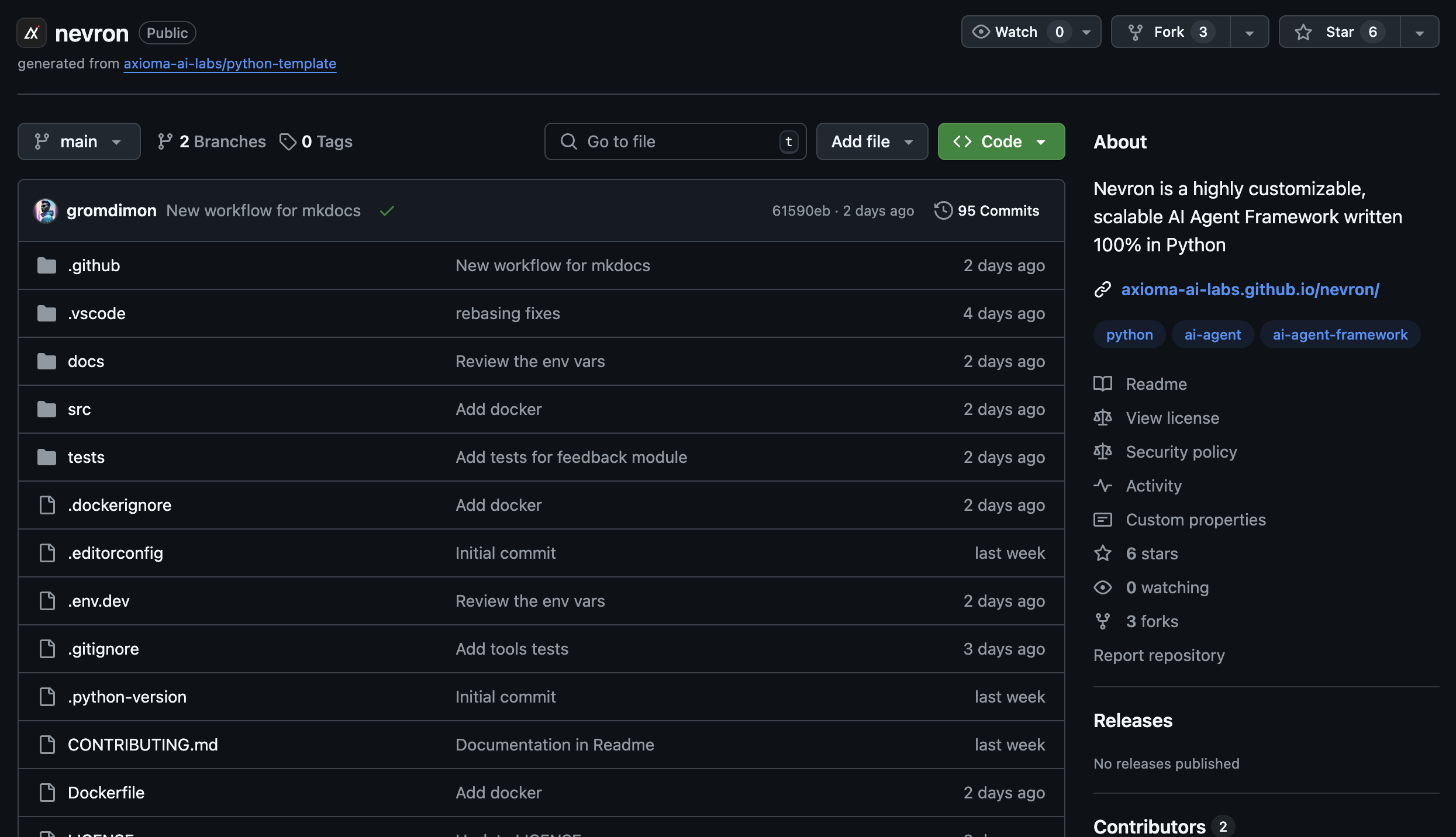Click the Readme book icon

click(1103, 384)
